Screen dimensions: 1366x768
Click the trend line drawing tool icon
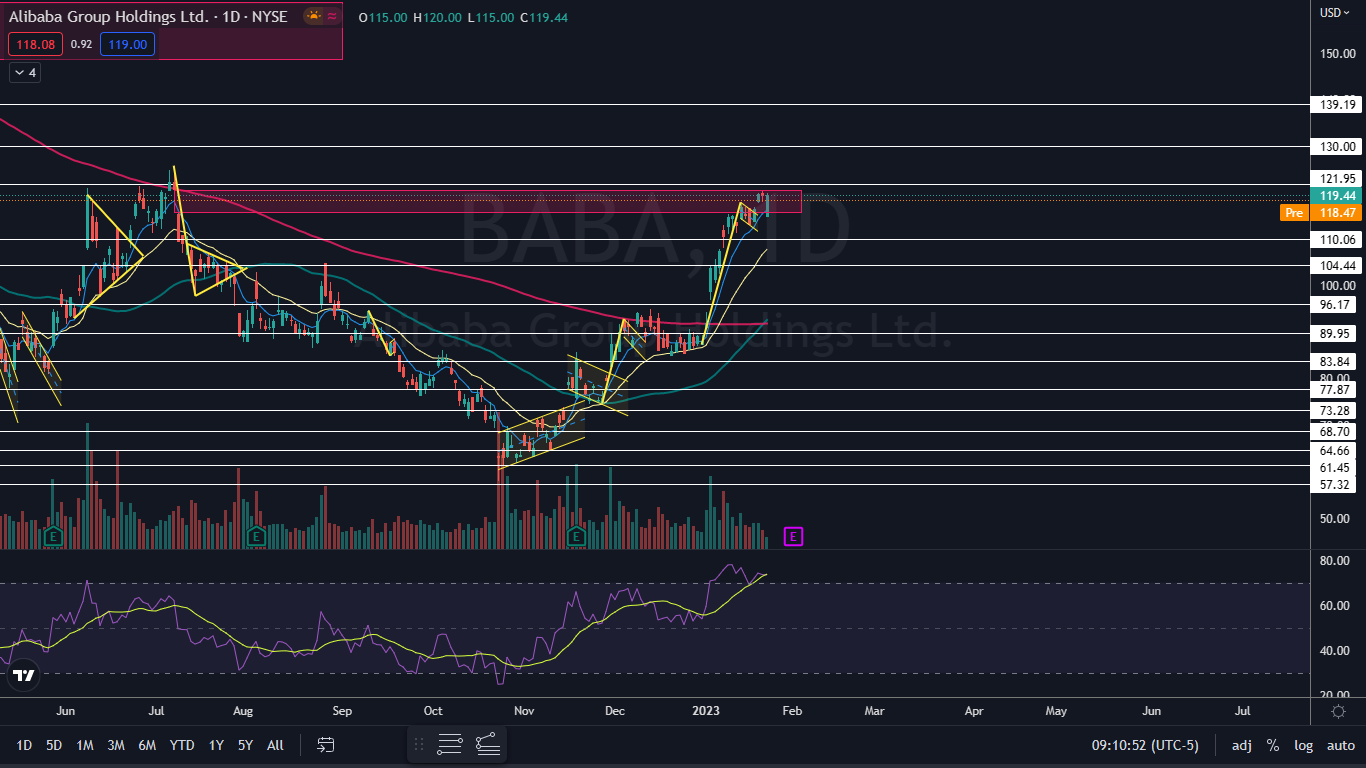click(487, 744)
